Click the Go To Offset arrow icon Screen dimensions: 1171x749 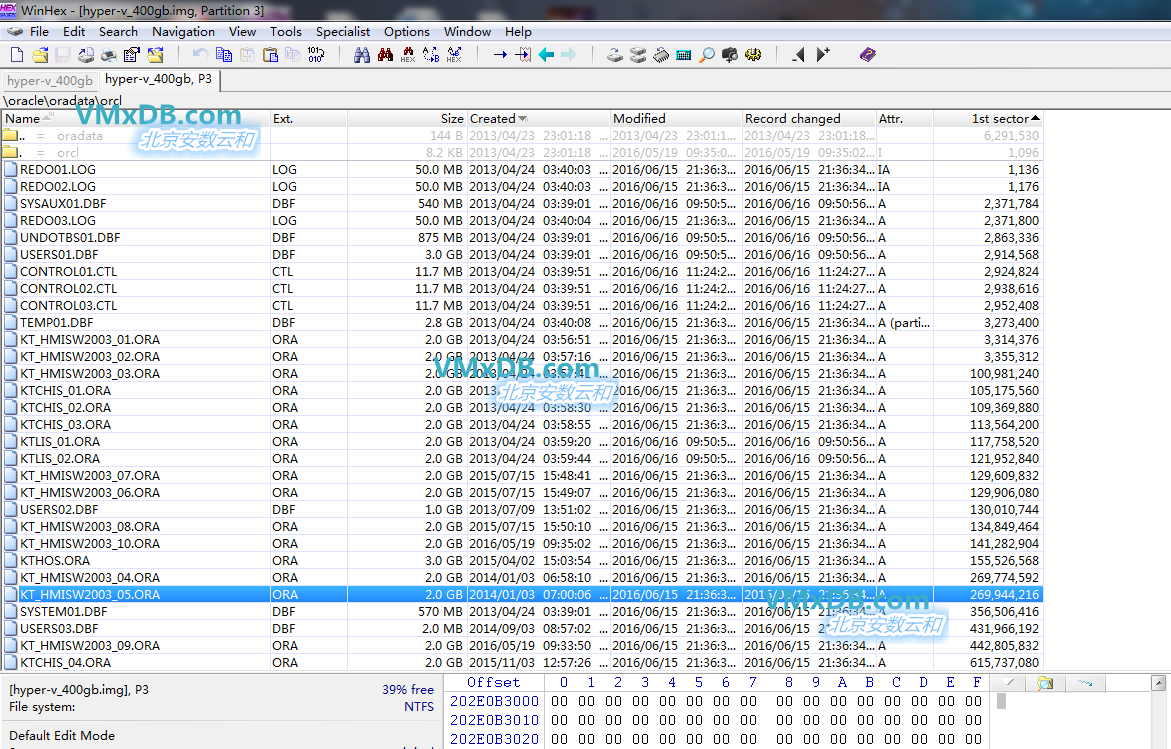point(500,55)
